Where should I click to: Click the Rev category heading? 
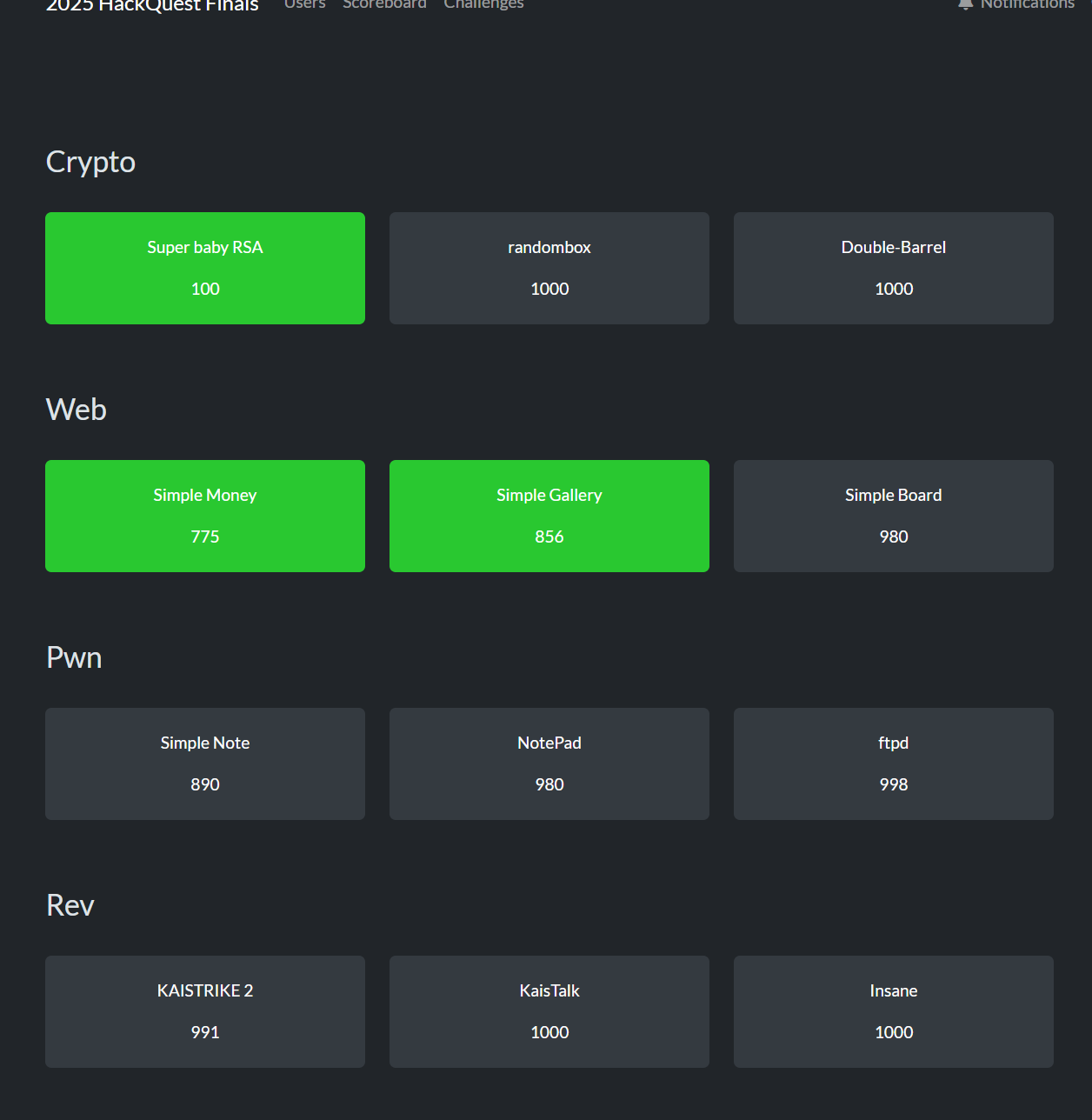pyautogui.click(x=70, y=905)
